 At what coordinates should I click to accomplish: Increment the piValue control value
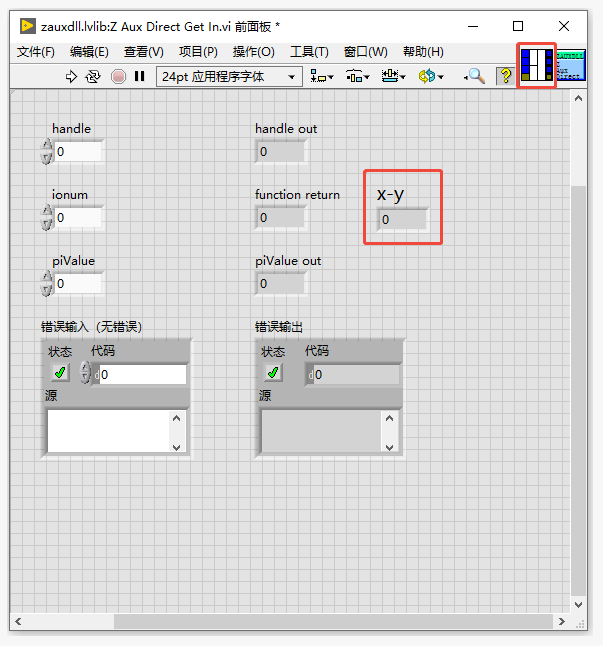47,277
